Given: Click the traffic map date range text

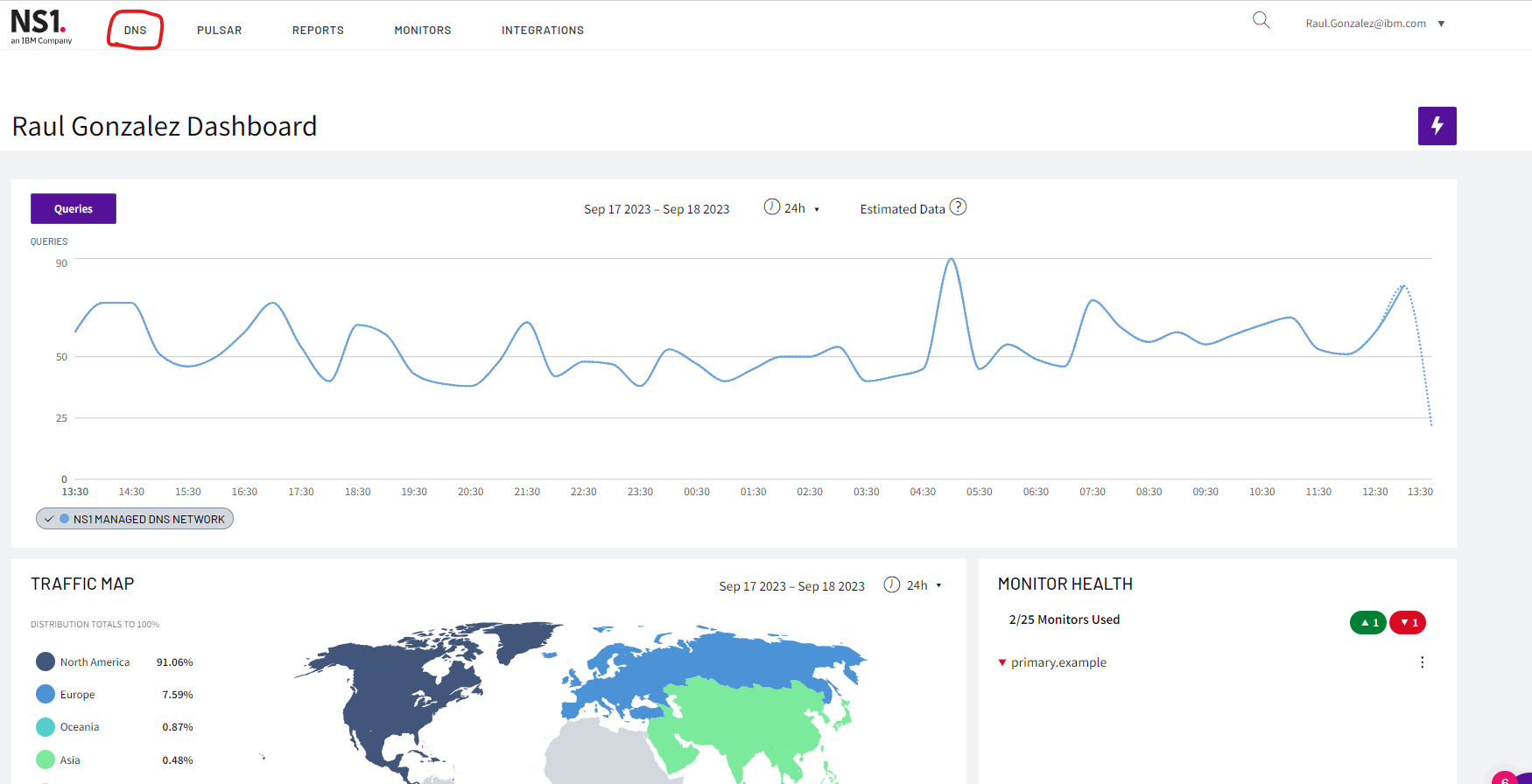Looking at the screenshot, I should point(791,586).
